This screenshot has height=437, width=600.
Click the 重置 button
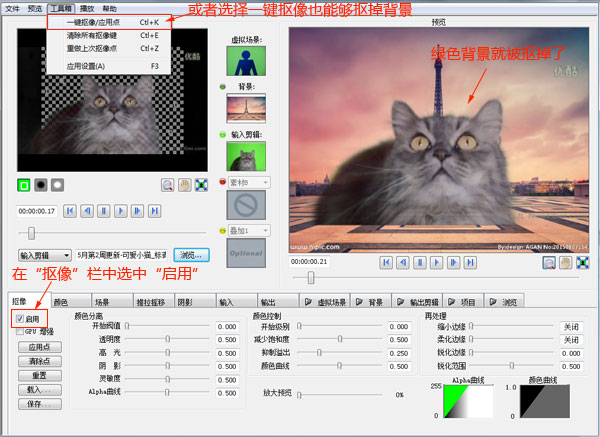40,375
